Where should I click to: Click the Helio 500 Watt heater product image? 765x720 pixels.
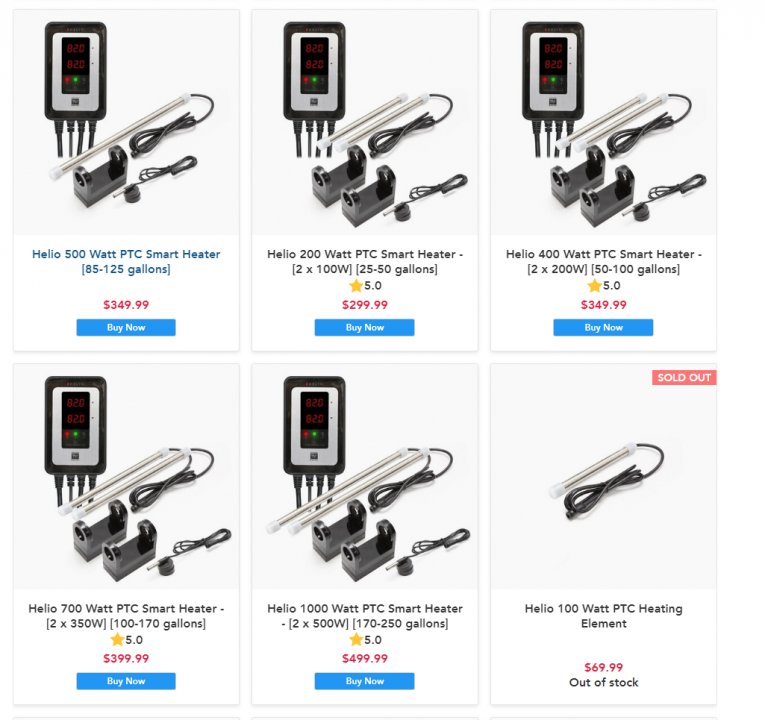(126, 123)
